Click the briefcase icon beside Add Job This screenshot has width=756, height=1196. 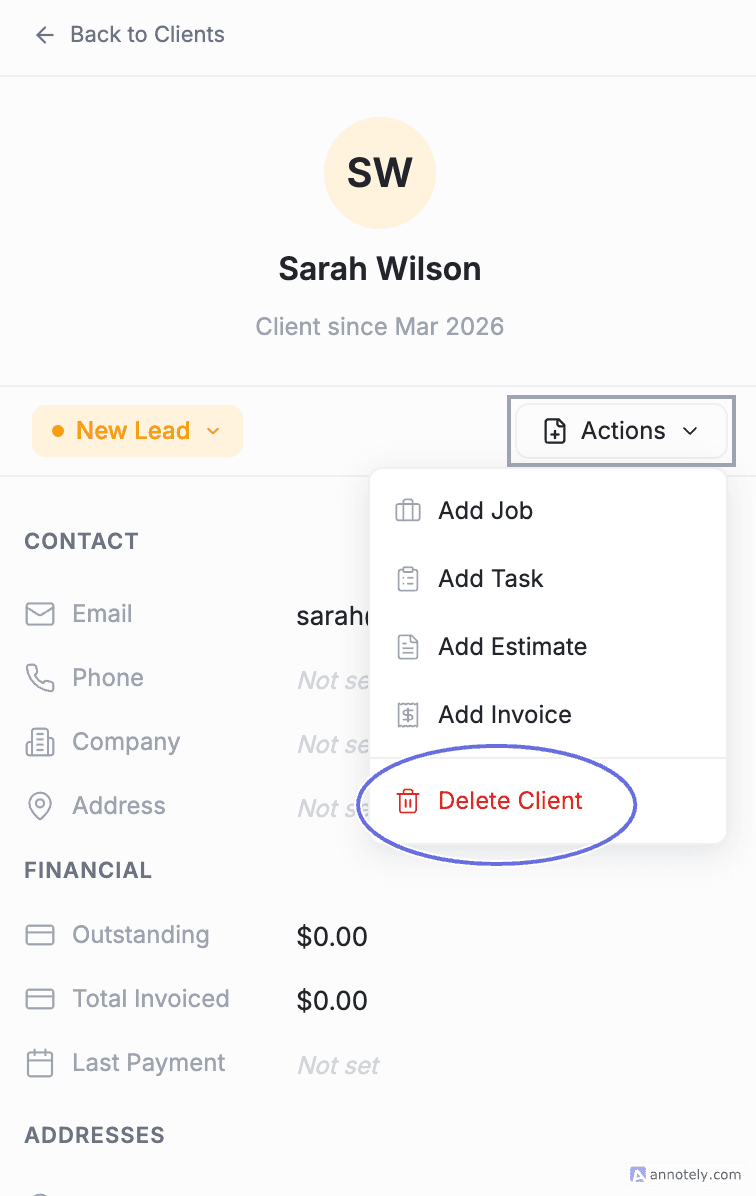tap(408, 510)
